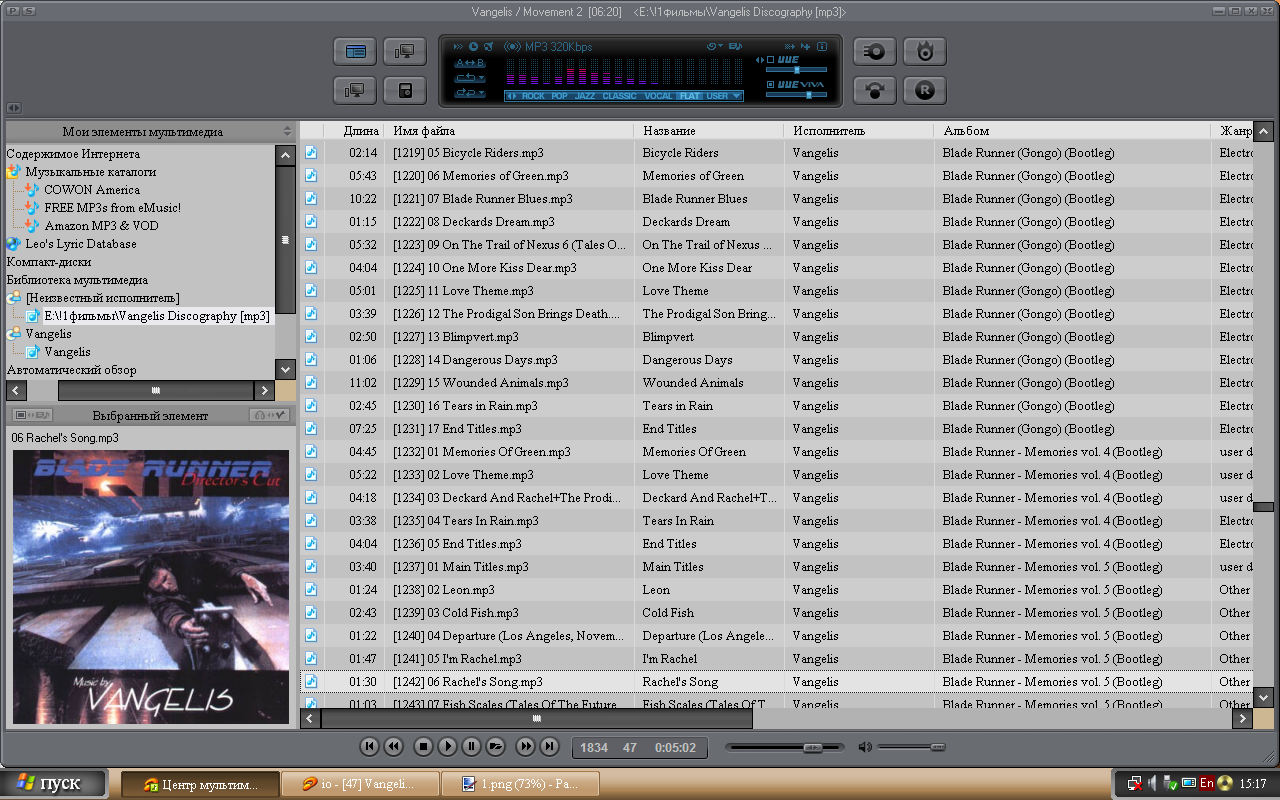1280x800 pixels.
Task: Sort by the Жанр column header
Action: pyautogui.click(x=1232, y=131)
